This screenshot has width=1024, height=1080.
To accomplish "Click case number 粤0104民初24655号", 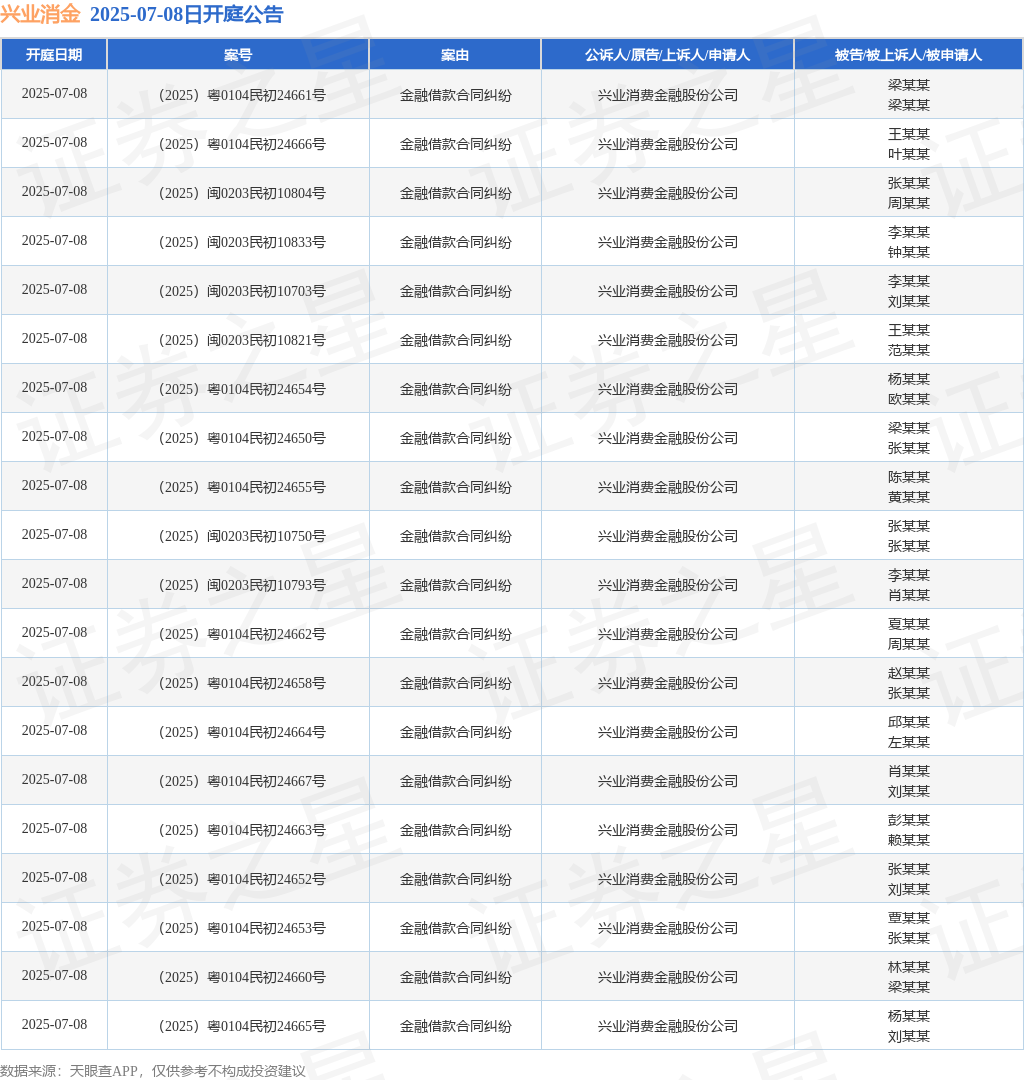I will tap(242, 486).
